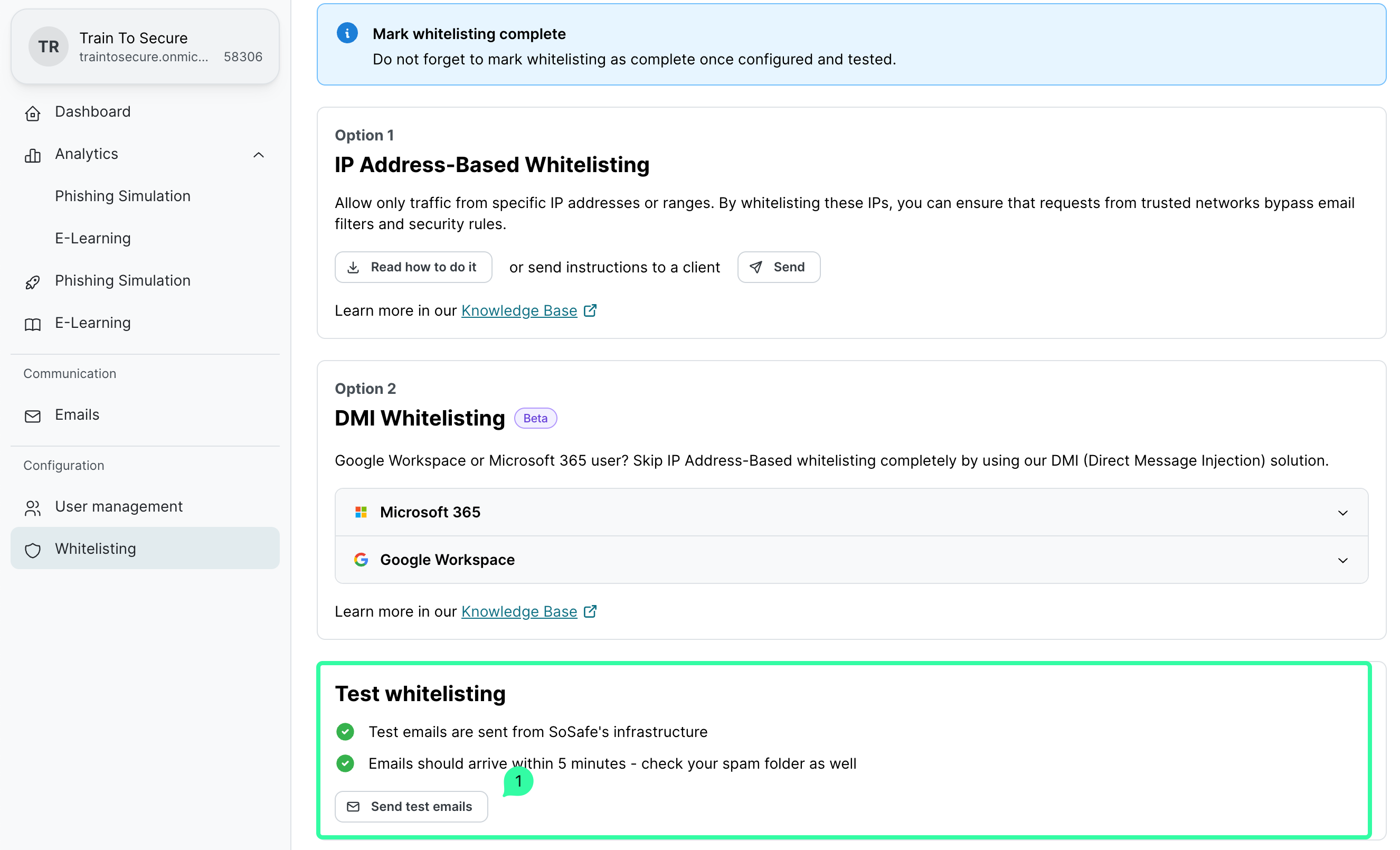
Task: Expand the Google Workspace section
Action: [x=1342, y=560]
